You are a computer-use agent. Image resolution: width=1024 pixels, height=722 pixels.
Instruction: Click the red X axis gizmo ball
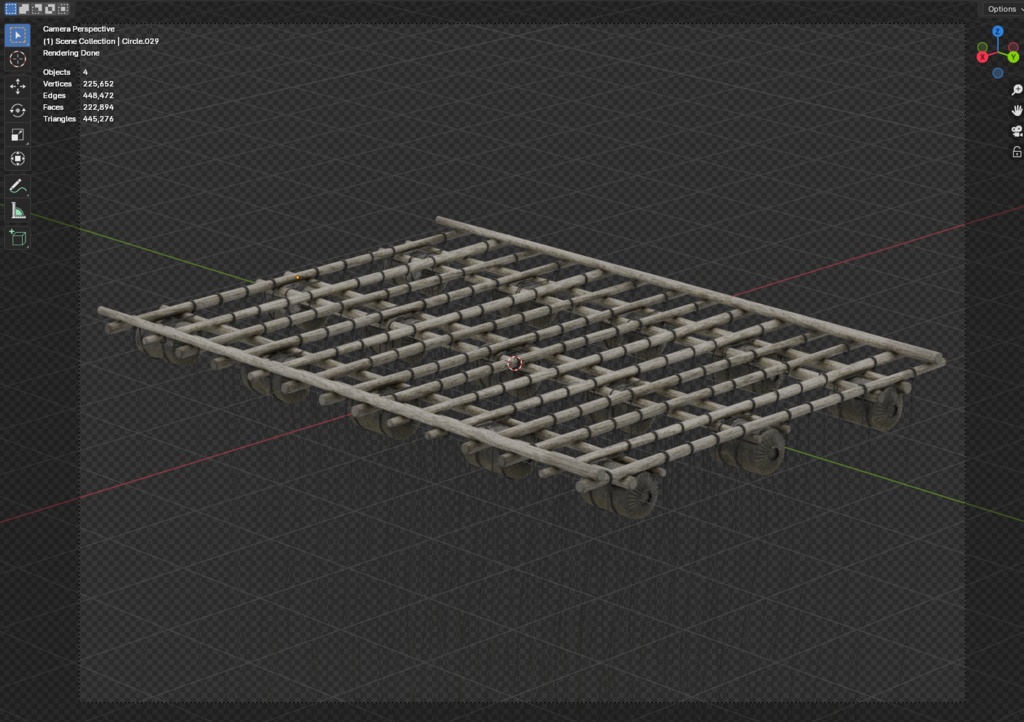click(x=982, y=57)
